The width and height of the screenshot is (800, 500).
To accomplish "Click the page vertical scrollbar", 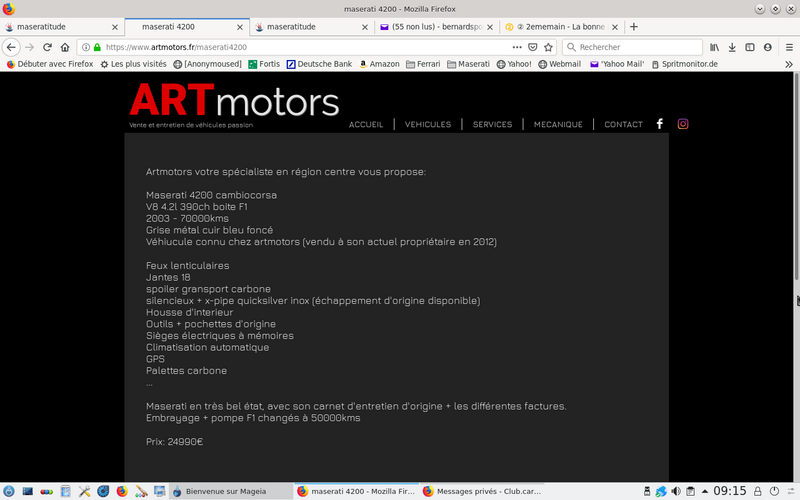I will click(x=796, y=177).
